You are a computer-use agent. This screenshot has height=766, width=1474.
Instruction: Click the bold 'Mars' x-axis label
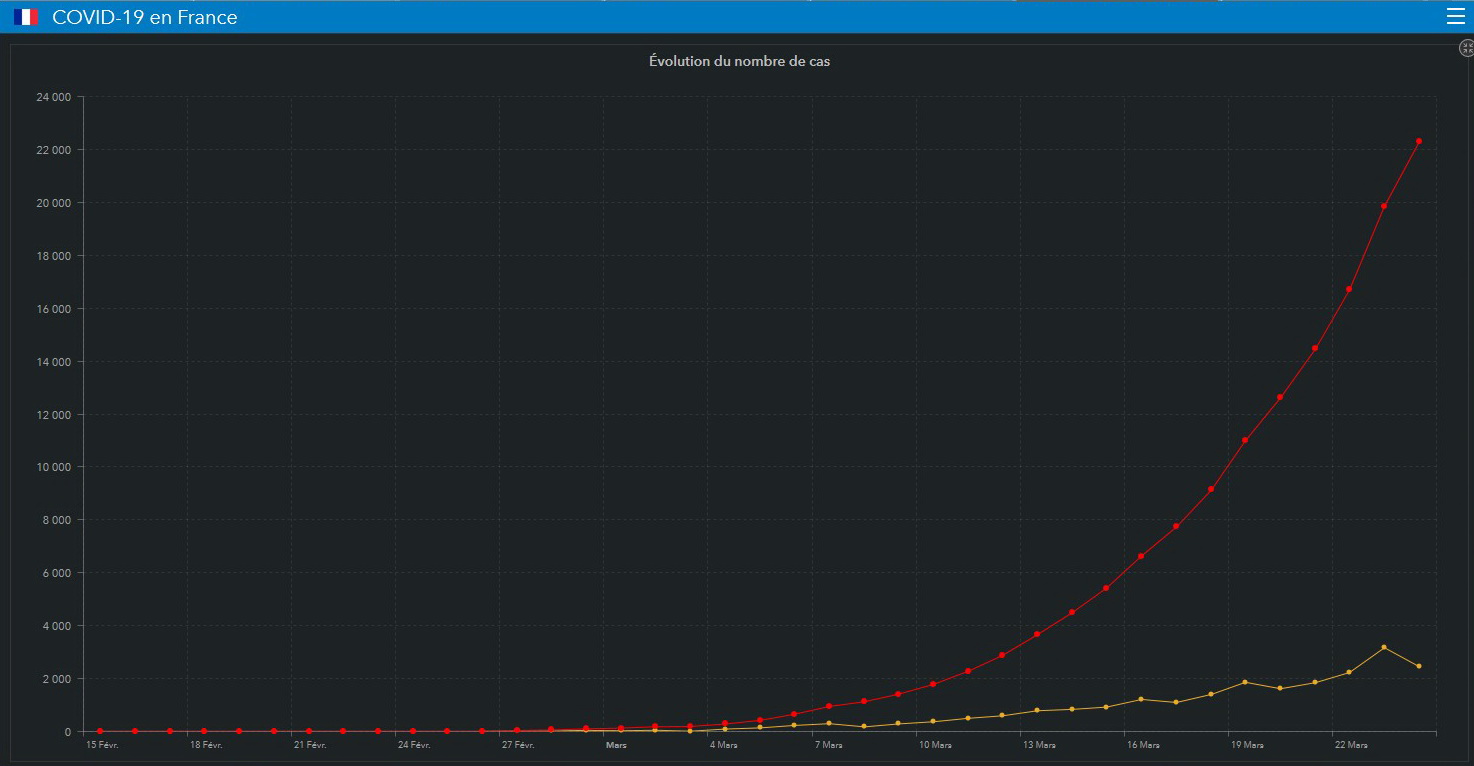click(x=617, y=745)
